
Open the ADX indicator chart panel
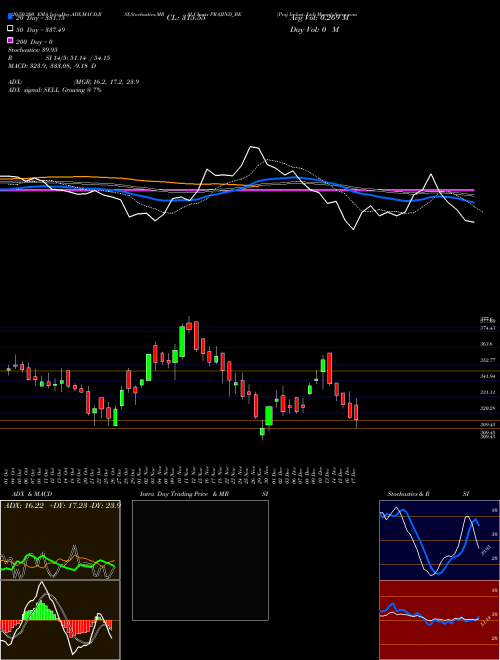[60, 540]
